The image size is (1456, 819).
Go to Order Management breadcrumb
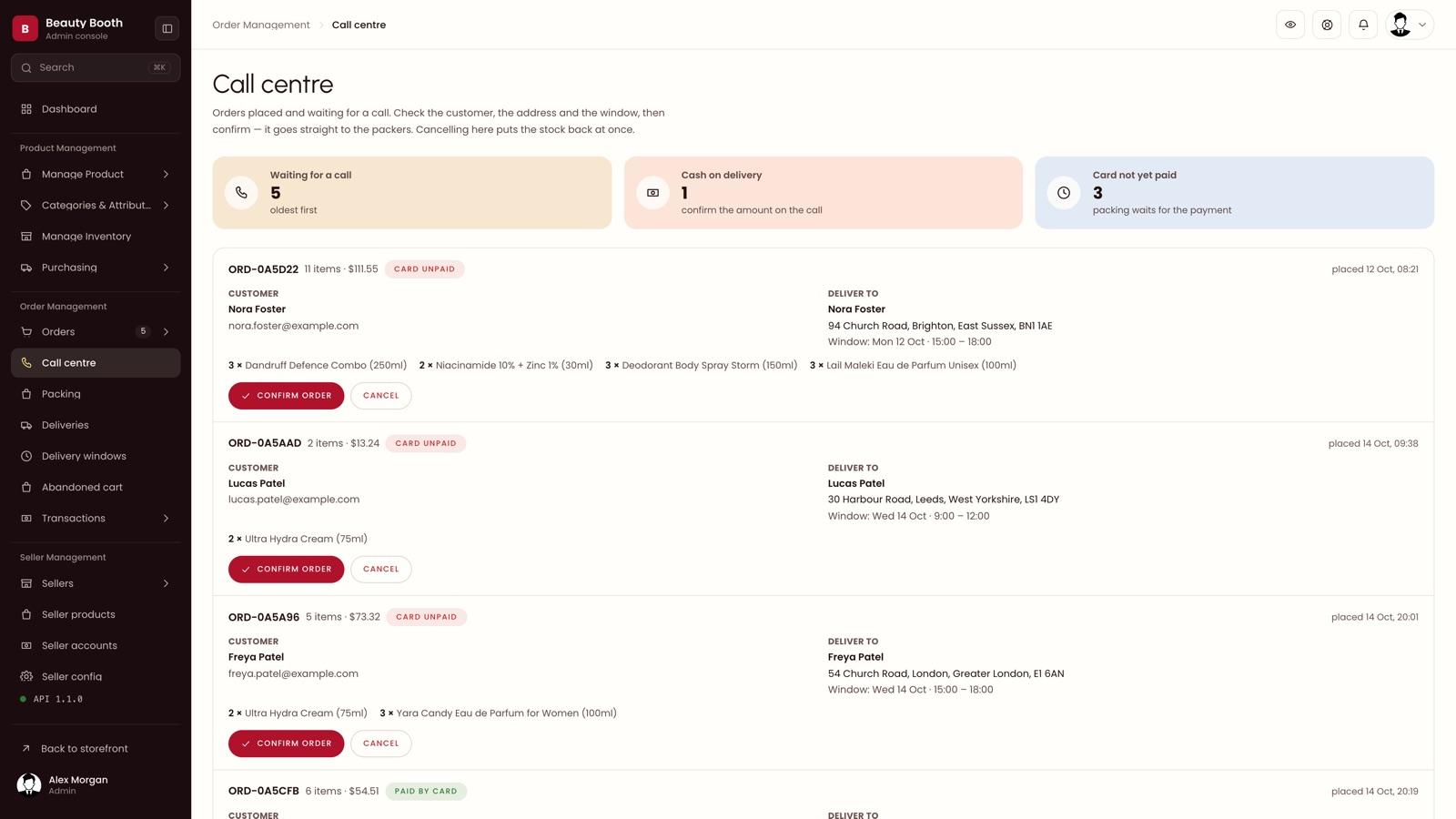click(x=261, y=25)
